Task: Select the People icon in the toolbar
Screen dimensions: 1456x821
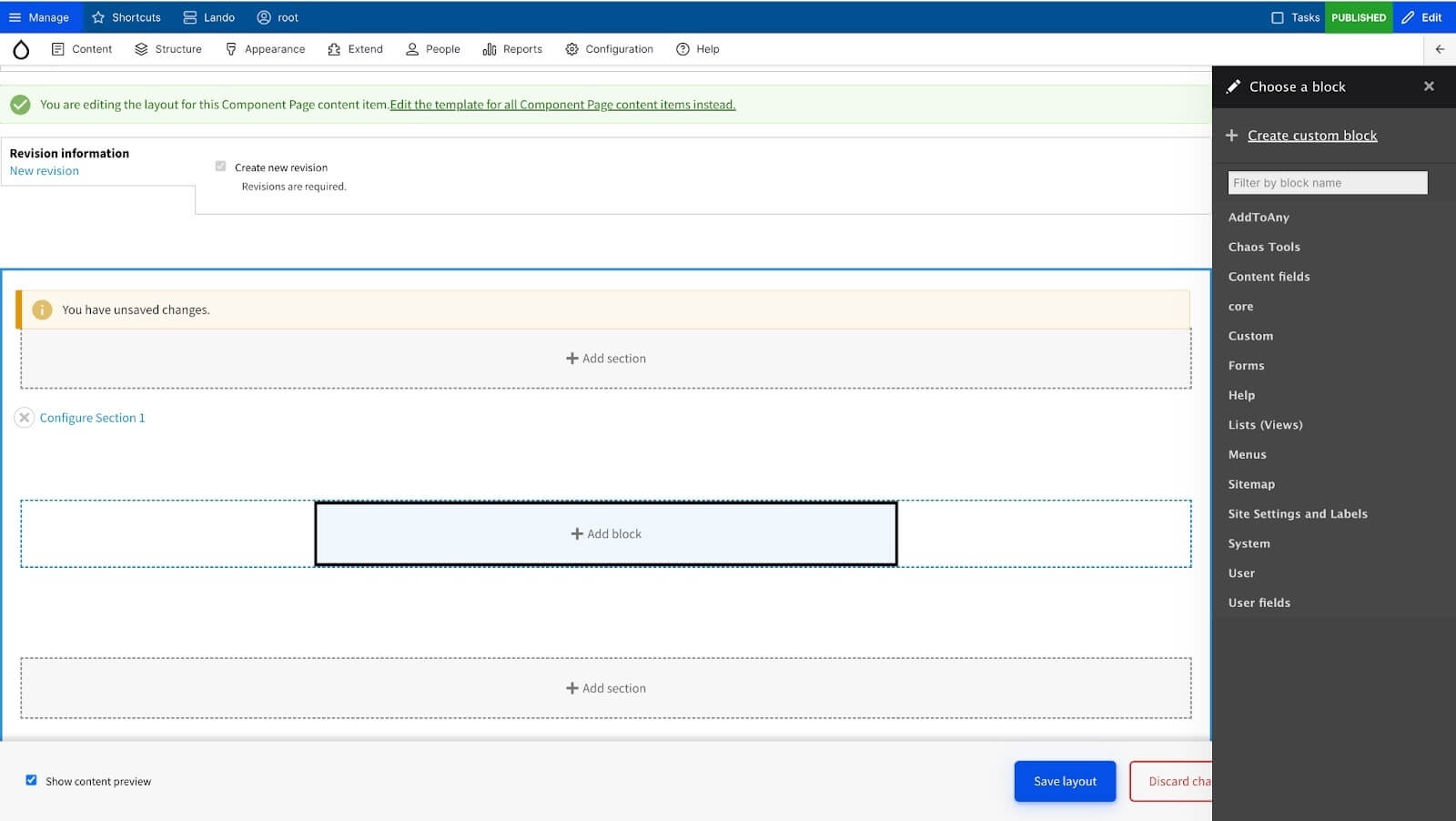Action: click(x=413, y=49)
